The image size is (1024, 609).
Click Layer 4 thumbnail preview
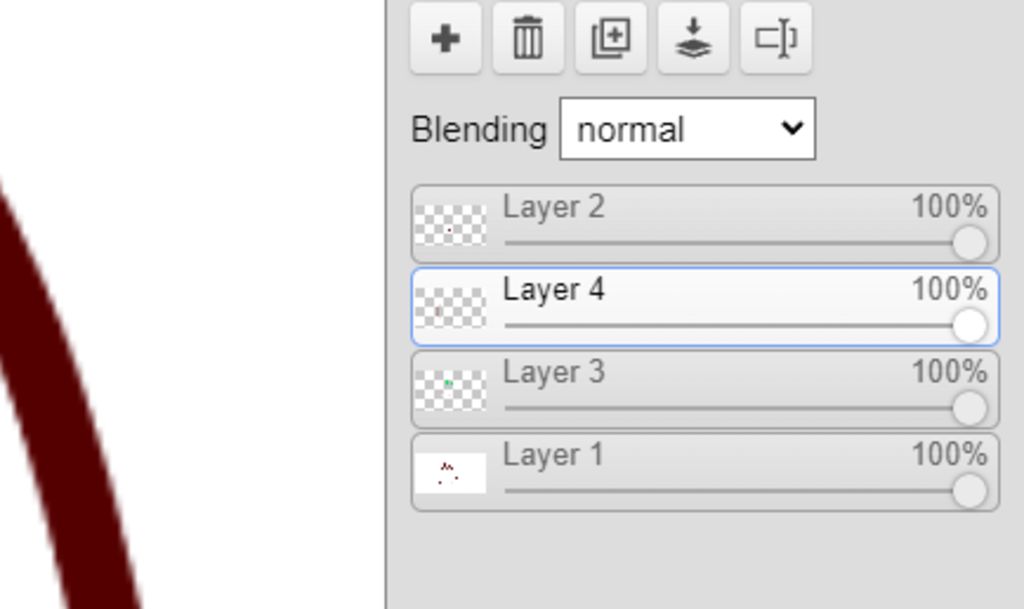coord(450,308)
